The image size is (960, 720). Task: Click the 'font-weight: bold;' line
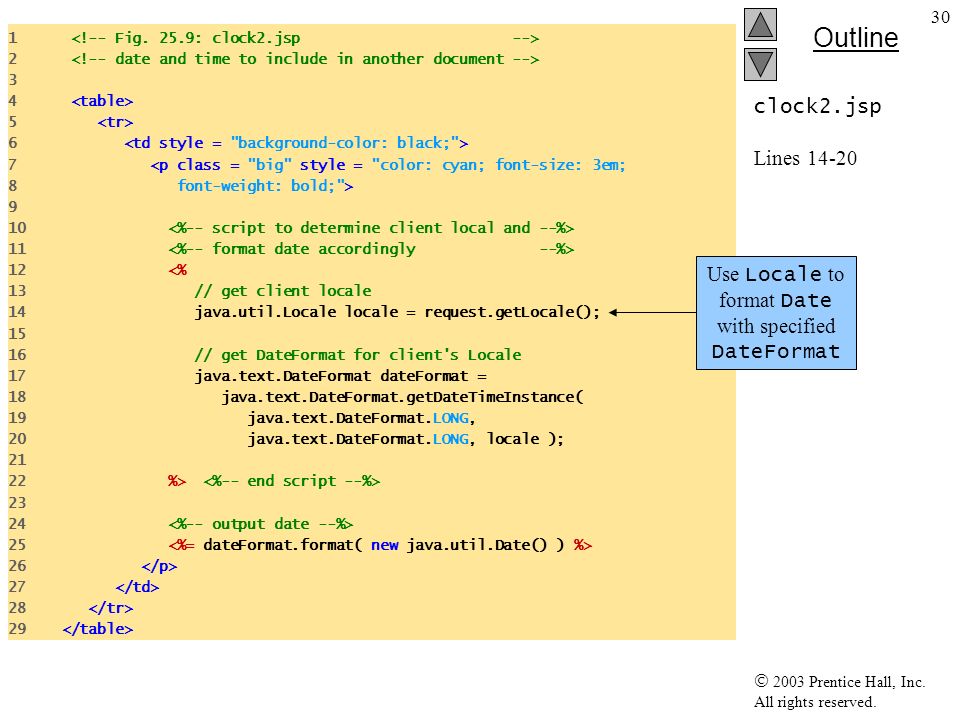click(265, 186)
